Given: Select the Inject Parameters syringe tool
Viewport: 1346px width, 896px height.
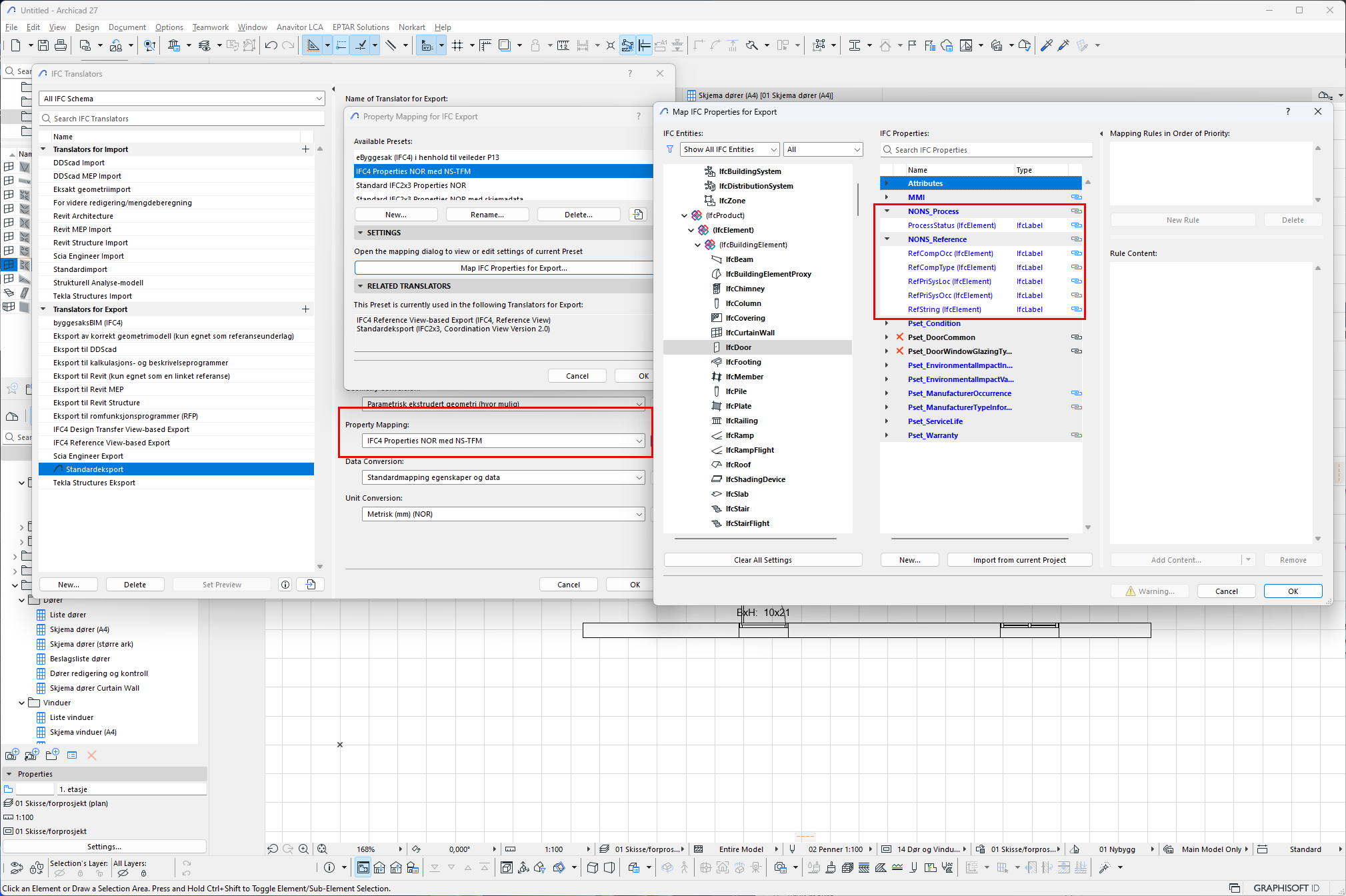Looking at the screenshot, I should tap(1063, 45).
